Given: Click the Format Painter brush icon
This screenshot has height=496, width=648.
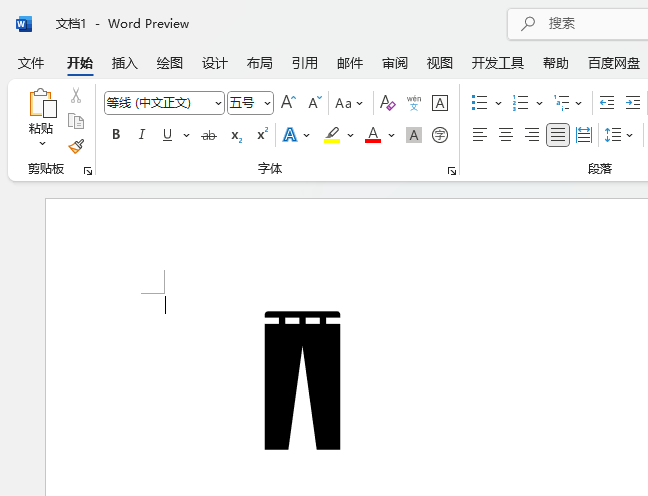Looking at the screenshot, I should (76, 146).
